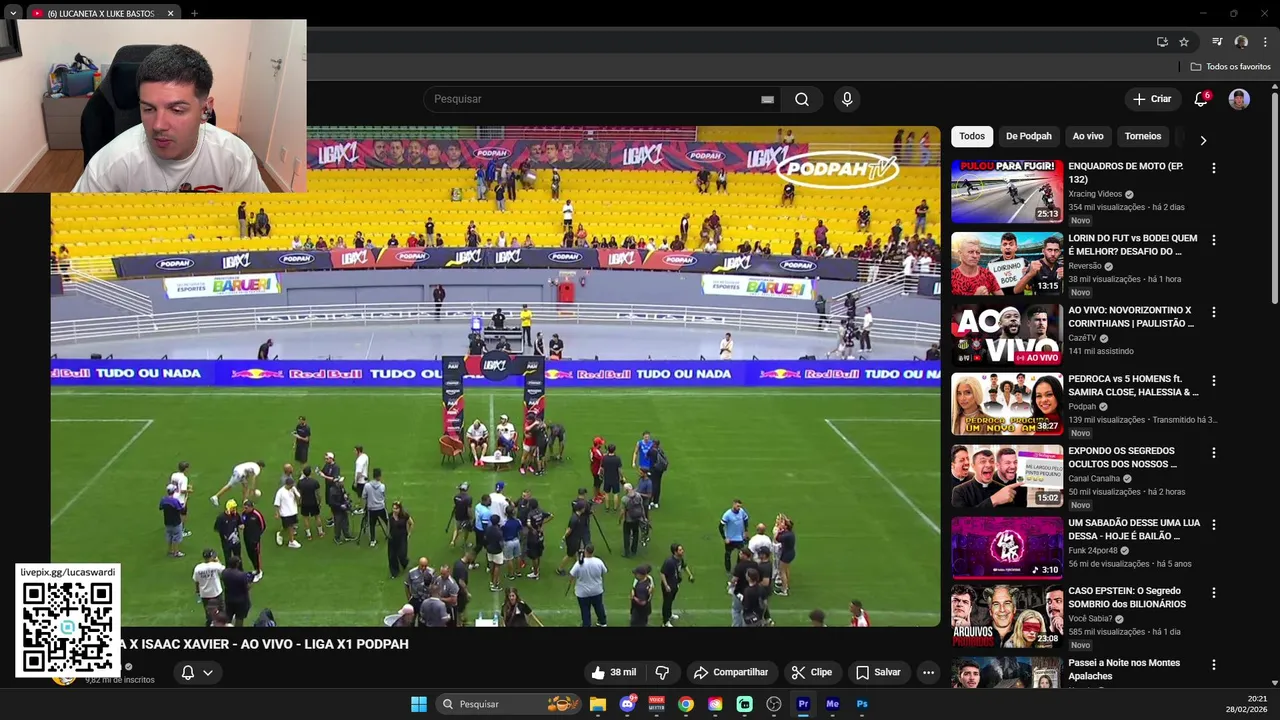Click the Xracing Videos channel name
Screen dimensions: 1280x720
[x=1095, y=194]
